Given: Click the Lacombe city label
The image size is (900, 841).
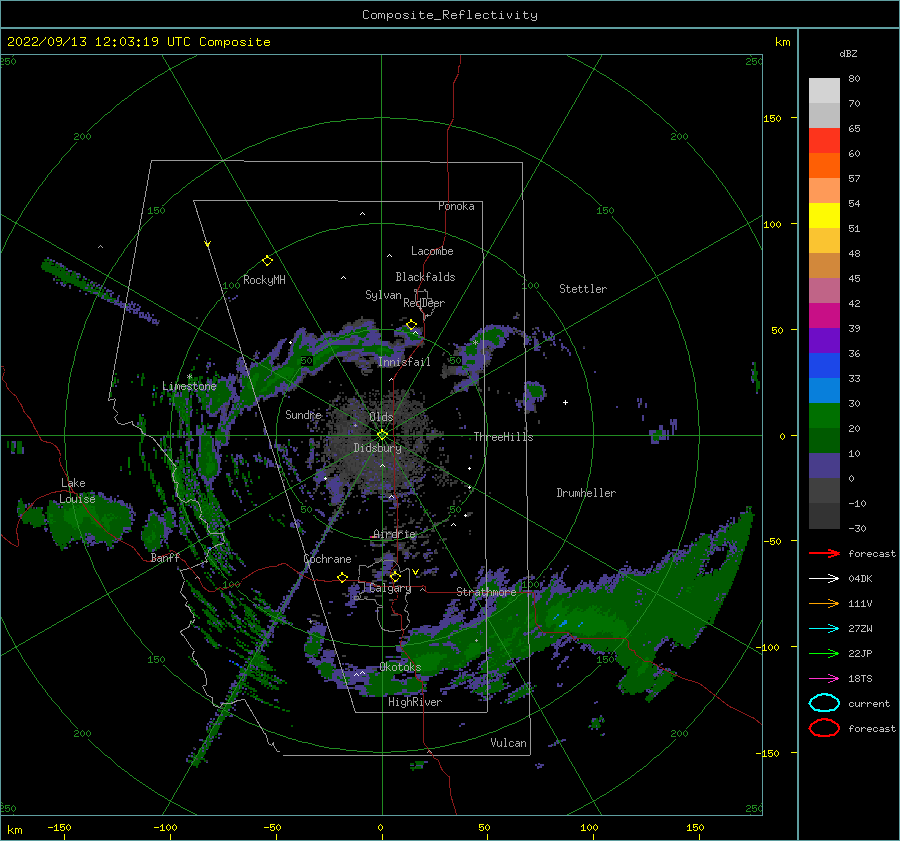Looking at the screenshot, I should 432,251.
